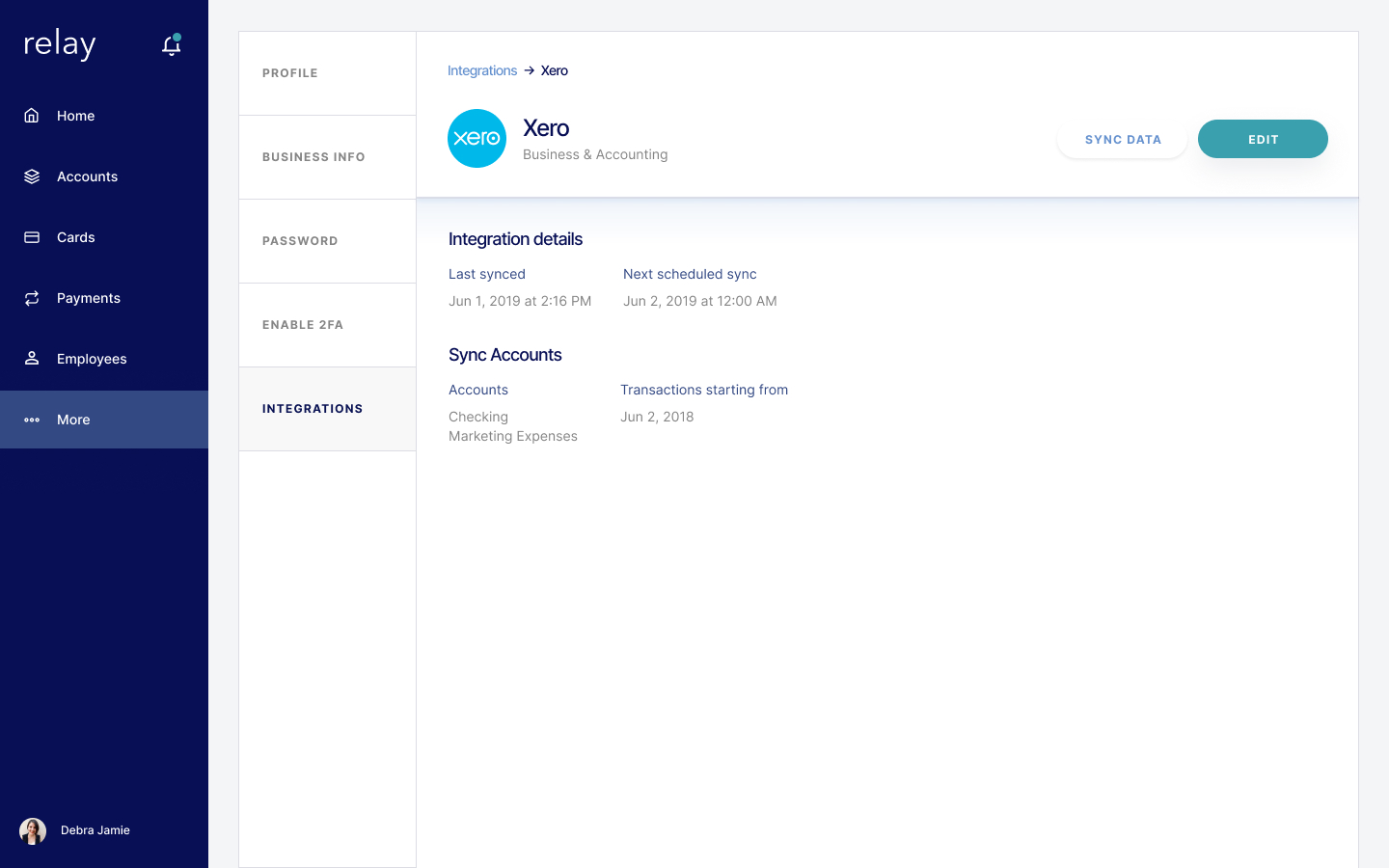1389x868 pixels.
Task: Click the Accounts column label
Action: click(478, 390)
